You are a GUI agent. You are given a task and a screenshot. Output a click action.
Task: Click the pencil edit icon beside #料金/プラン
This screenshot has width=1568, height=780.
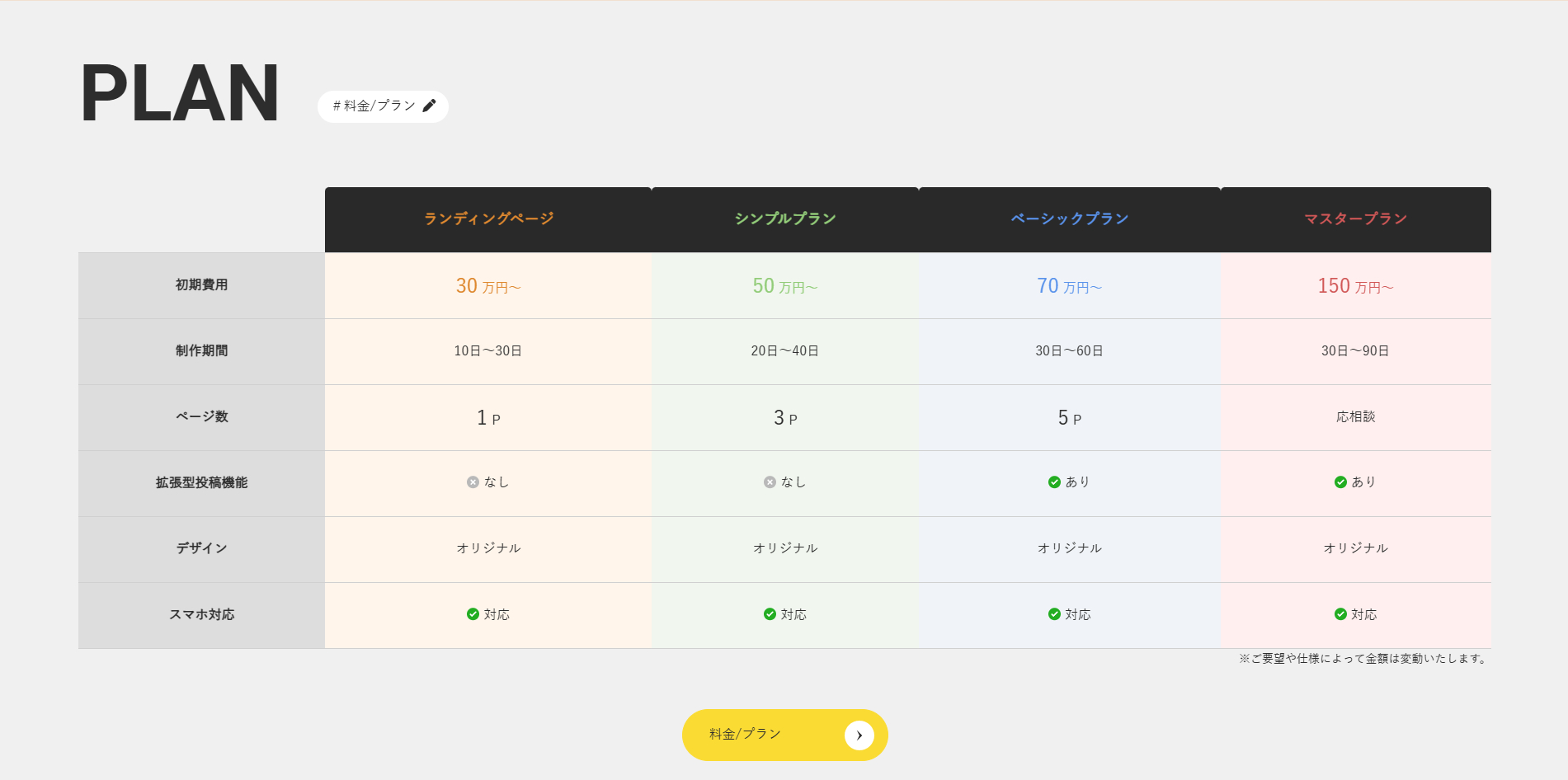[x=429, y=106]
